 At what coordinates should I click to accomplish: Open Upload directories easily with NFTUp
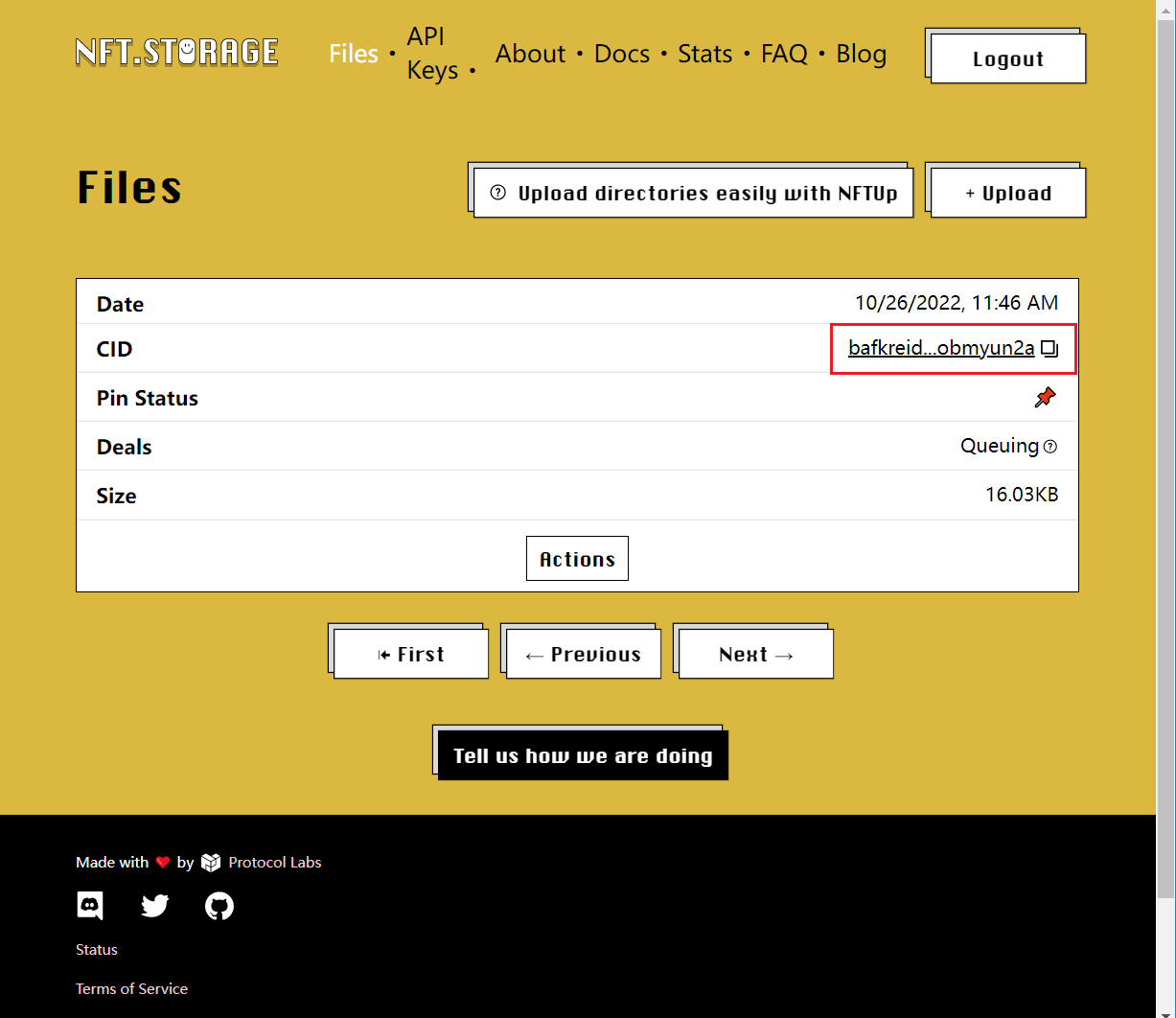tap(693, 194)
